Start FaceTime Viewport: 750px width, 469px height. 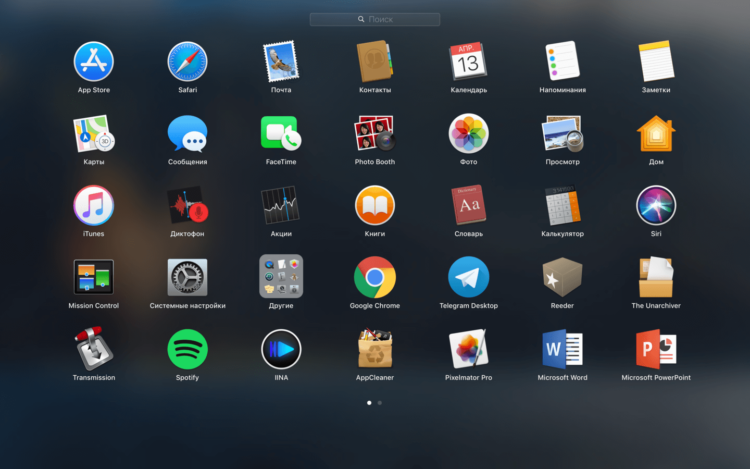(x=281, y=133)
